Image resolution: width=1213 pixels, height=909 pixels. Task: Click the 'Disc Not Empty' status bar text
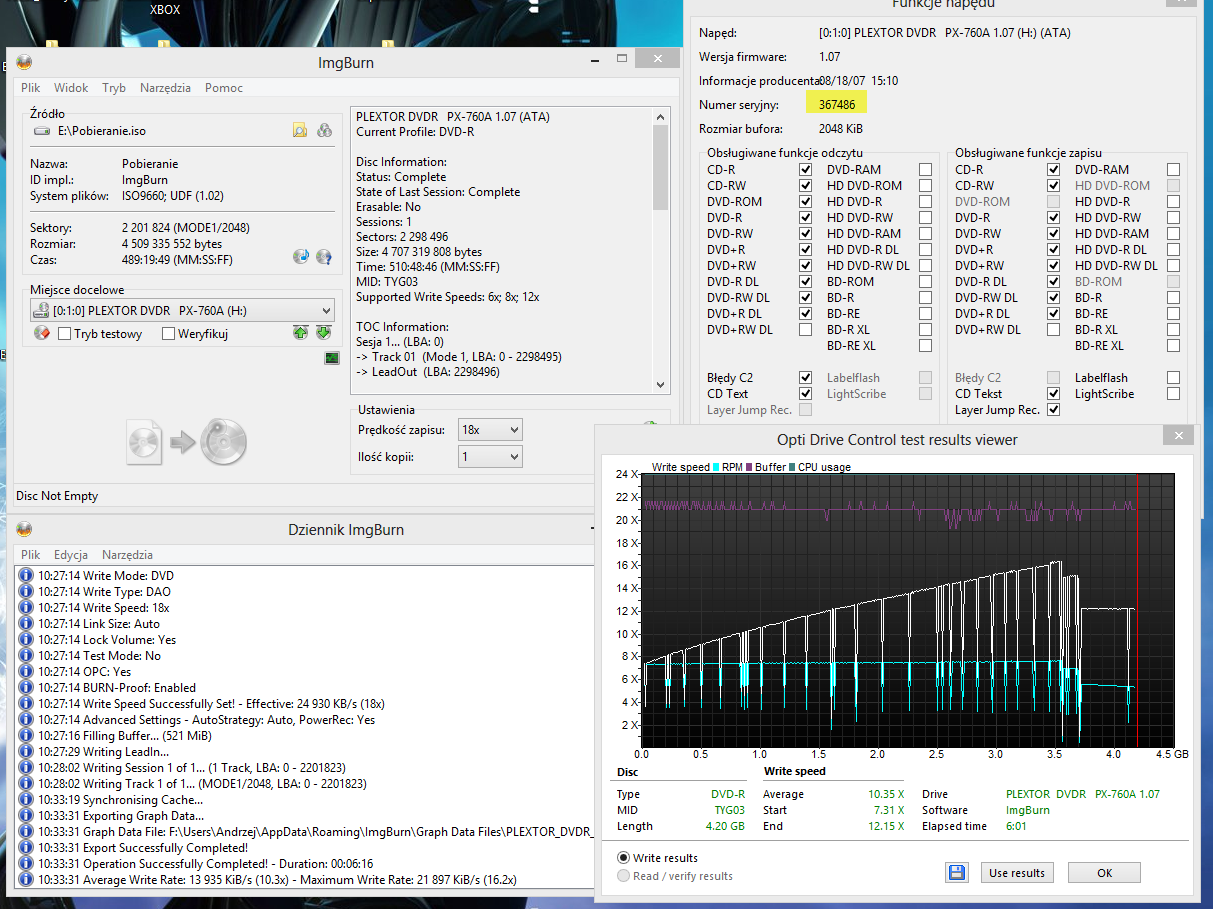click(x=57, y=496)
